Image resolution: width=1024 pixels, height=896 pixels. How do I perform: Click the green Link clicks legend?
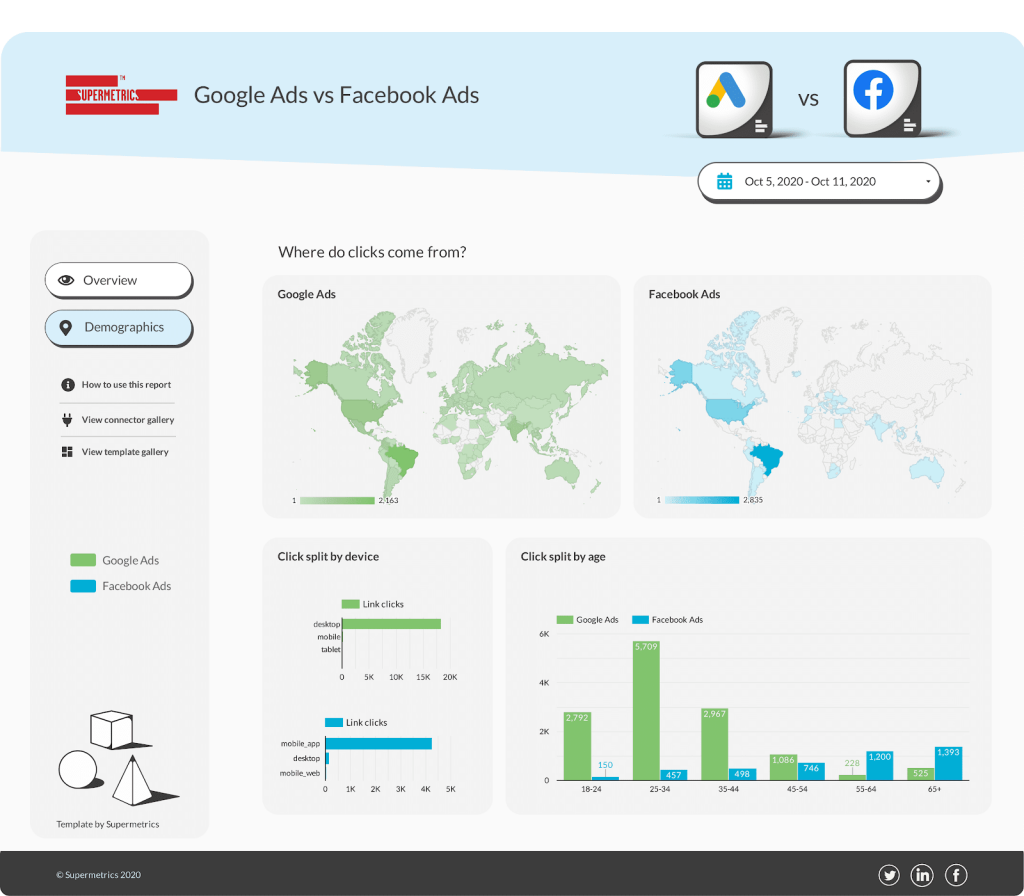coord(373,604)
